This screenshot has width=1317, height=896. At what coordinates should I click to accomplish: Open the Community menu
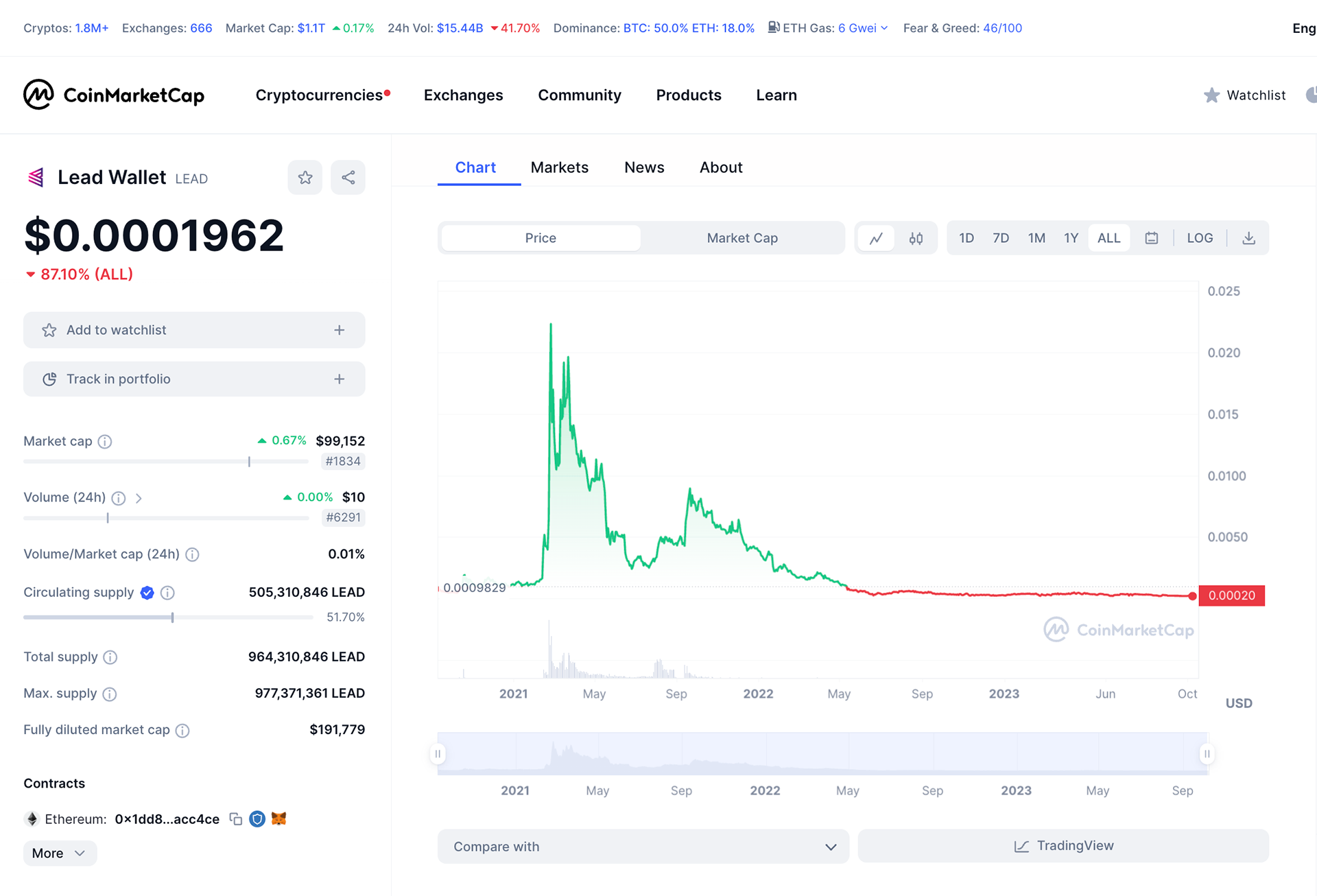[x=580, y=95]
